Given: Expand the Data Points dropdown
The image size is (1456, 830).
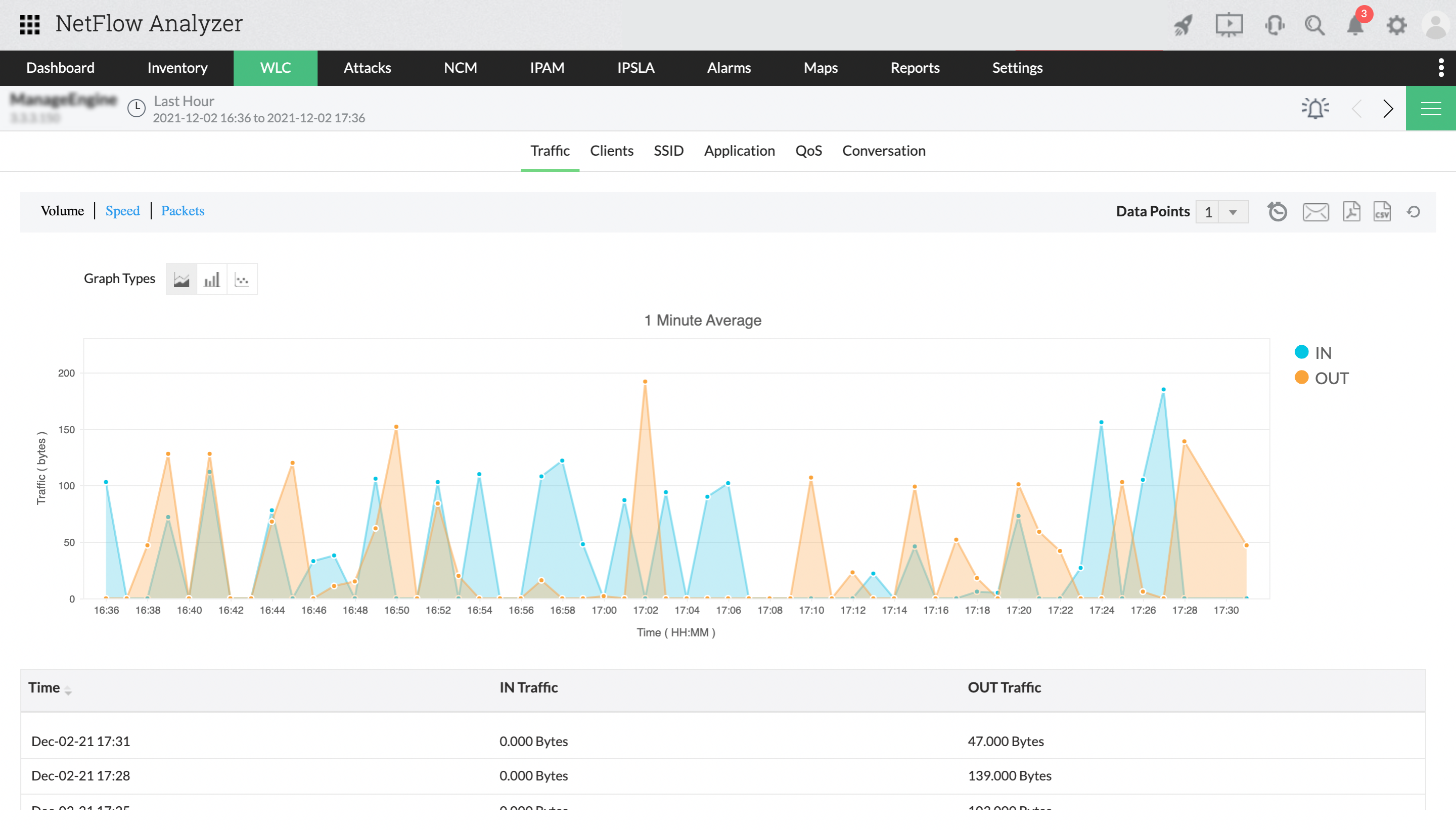Looking at the screenshot, I should click(x=1233, y=212).
